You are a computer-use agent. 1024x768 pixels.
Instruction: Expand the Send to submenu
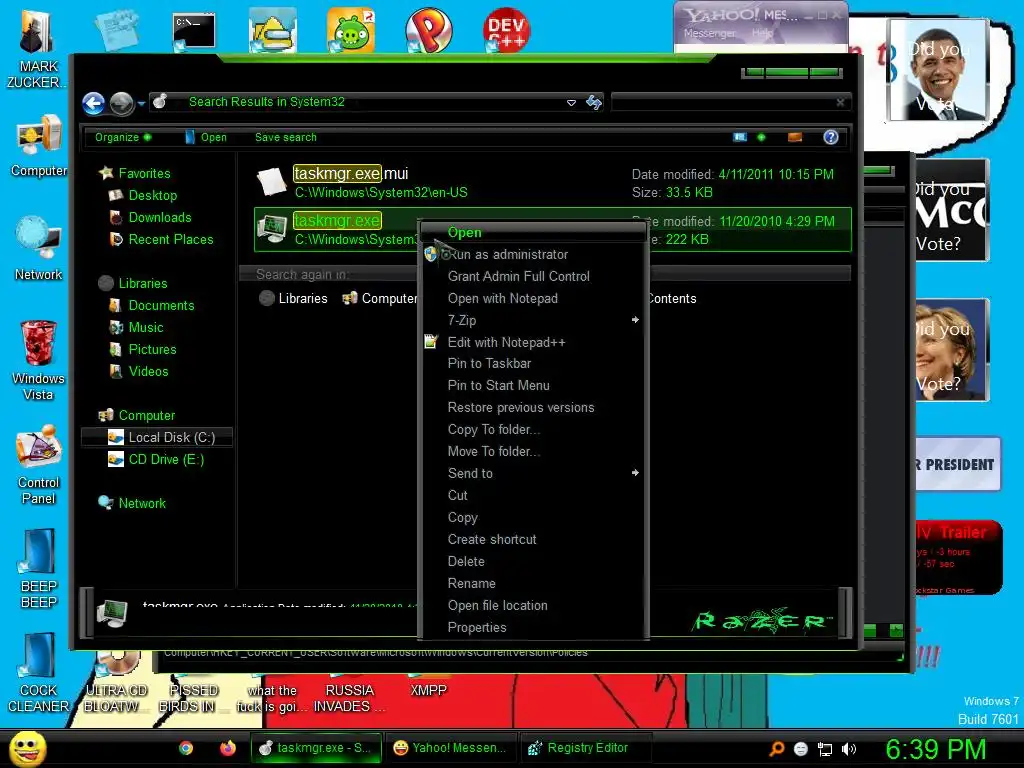click(534, 473)
